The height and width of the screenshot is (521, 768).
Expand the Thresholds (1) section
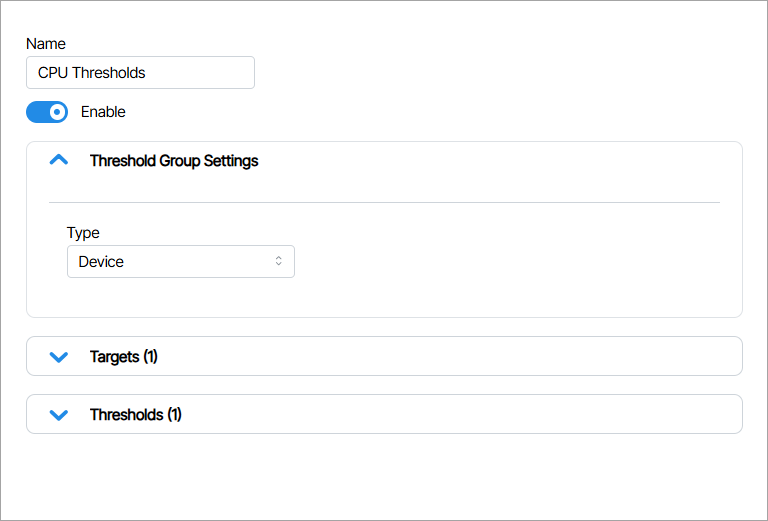[x=384, y=414]
